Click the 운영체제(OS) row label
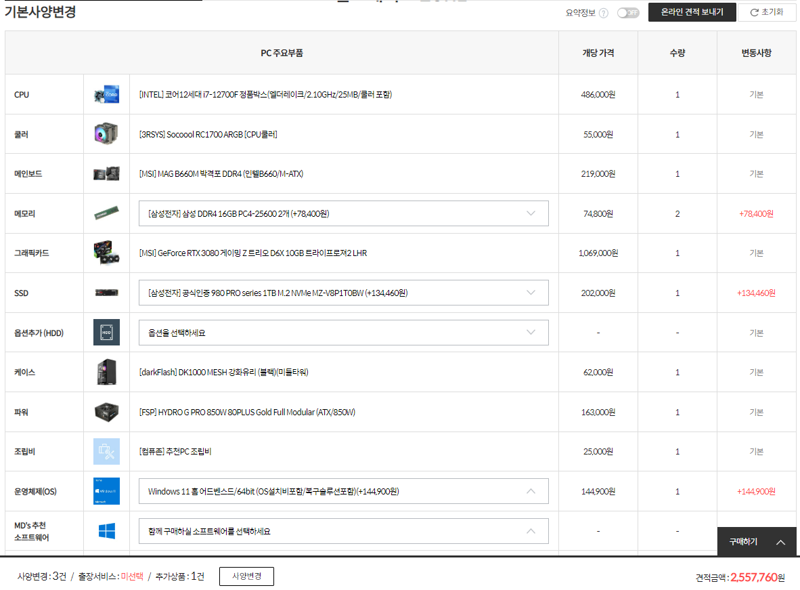This screenshot has height=590, width=800. [x=35, y=491]
